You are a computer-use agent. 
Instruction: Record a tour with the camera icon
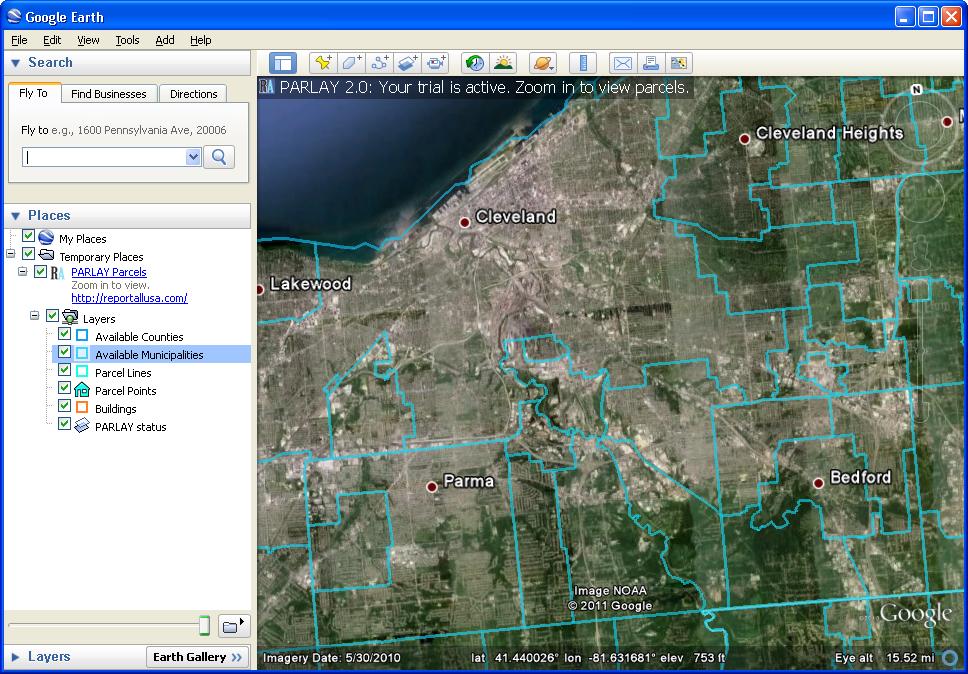pyautogui.click(x=435, y=63)
